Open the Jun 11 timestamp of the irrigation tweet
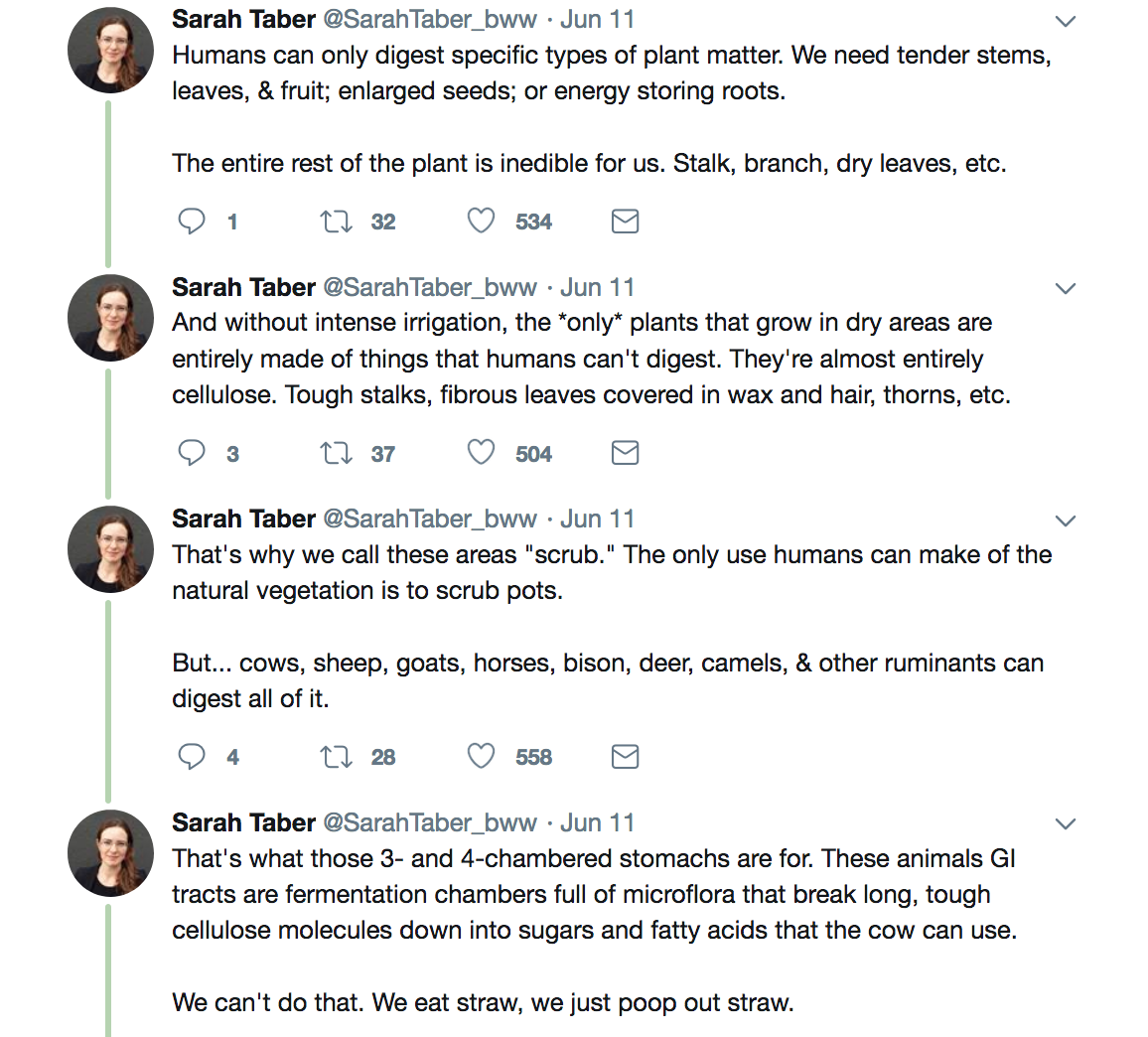The width and height of the screenshot is (1148, 1037). click(597, 287)
